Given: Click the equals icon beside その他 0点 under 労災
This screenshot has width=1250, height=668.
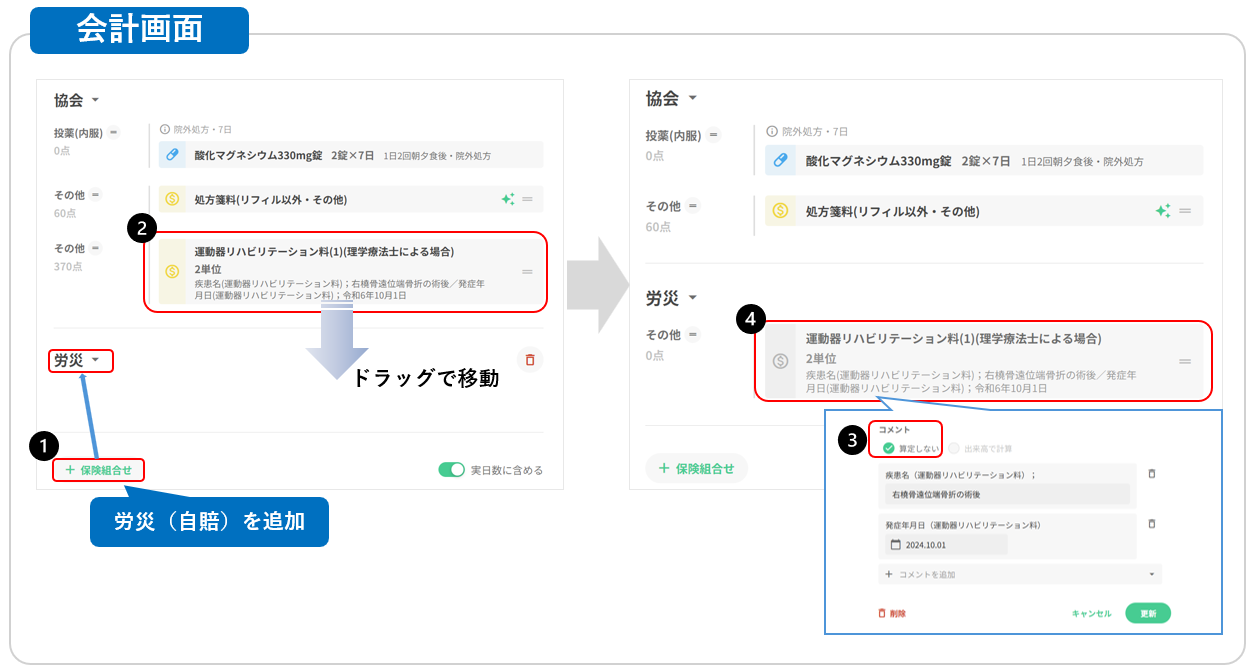Looking at the screenshot, I should 693,335.
